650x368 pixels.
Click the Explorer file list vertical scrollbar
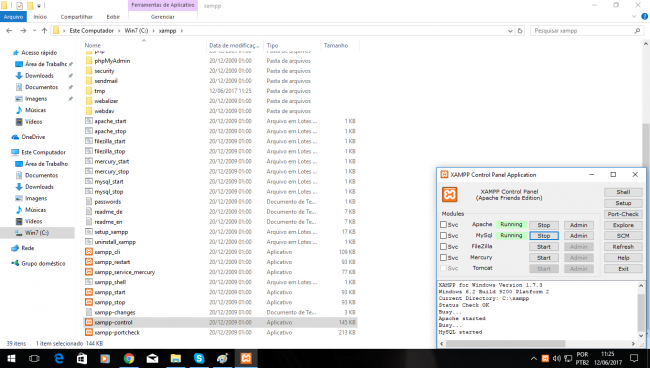(646, 145)
